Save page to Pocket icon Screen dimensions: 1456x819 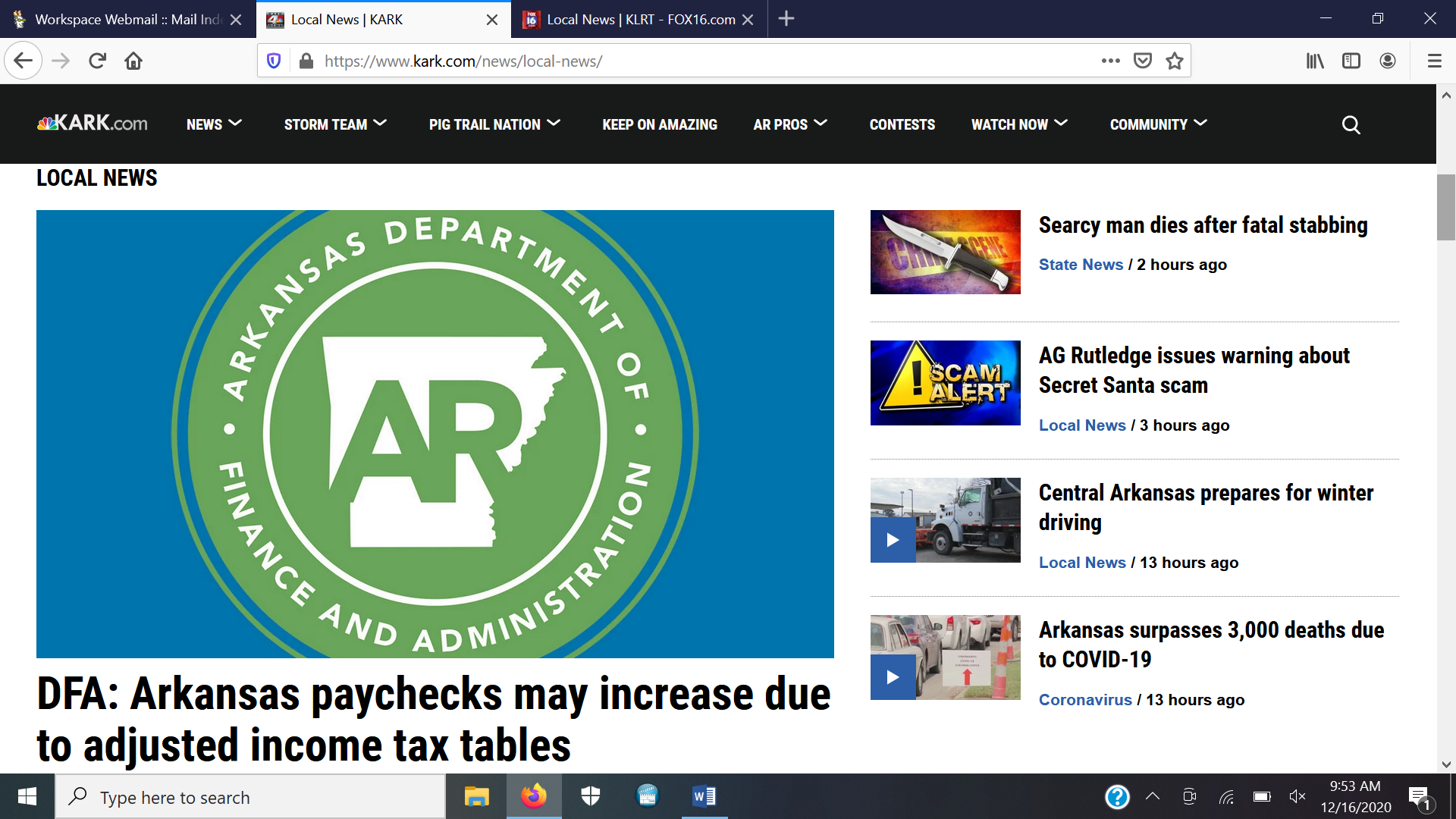1143,61
